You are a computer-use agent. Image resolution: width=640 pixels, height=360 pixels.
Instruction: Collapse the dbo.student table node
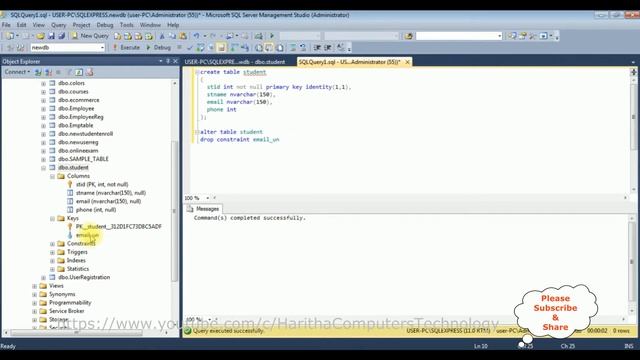(x=43, y=168)
